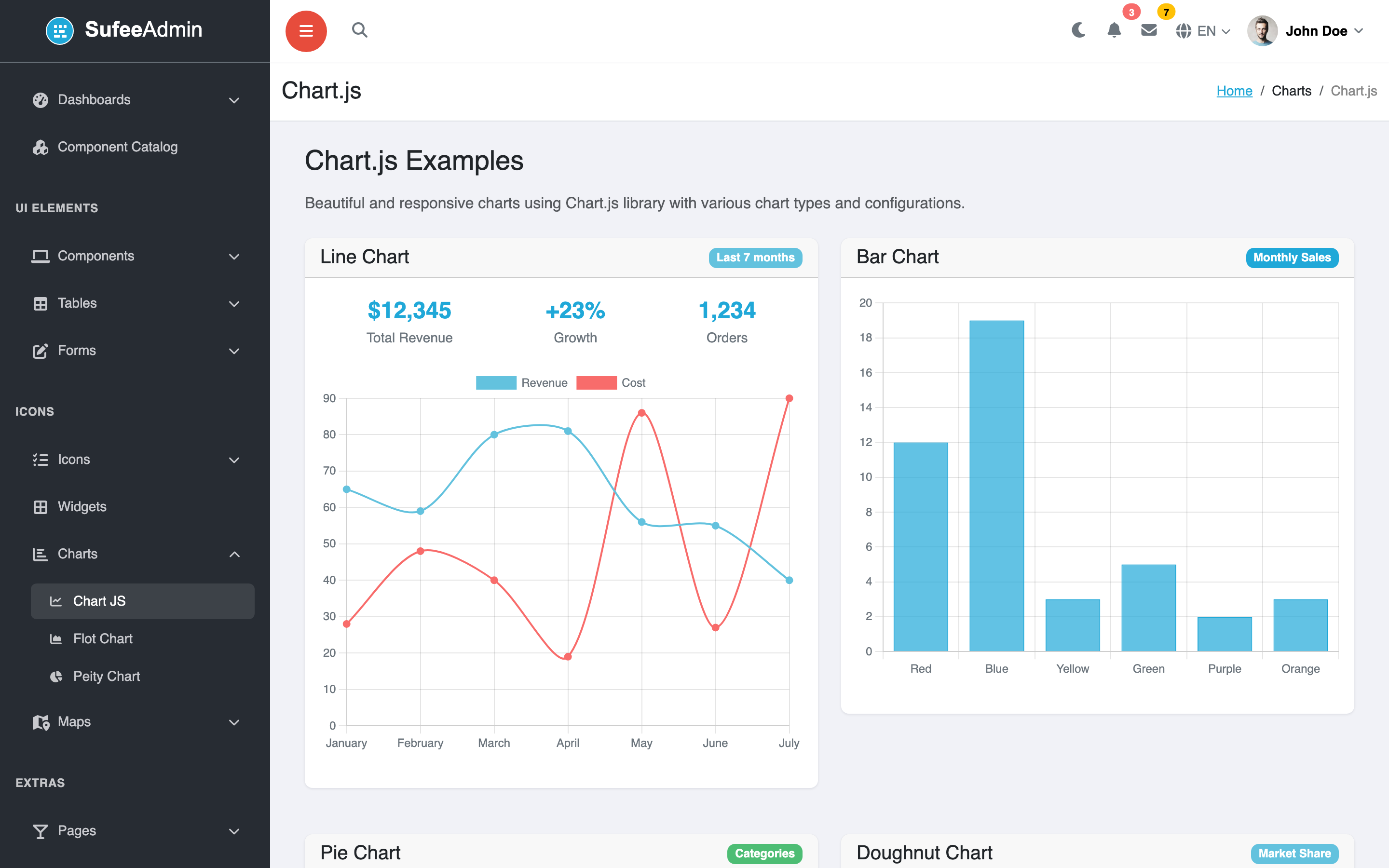Open notifications bell icon
1389x868 pixels.
click(x=1114, y=30)
